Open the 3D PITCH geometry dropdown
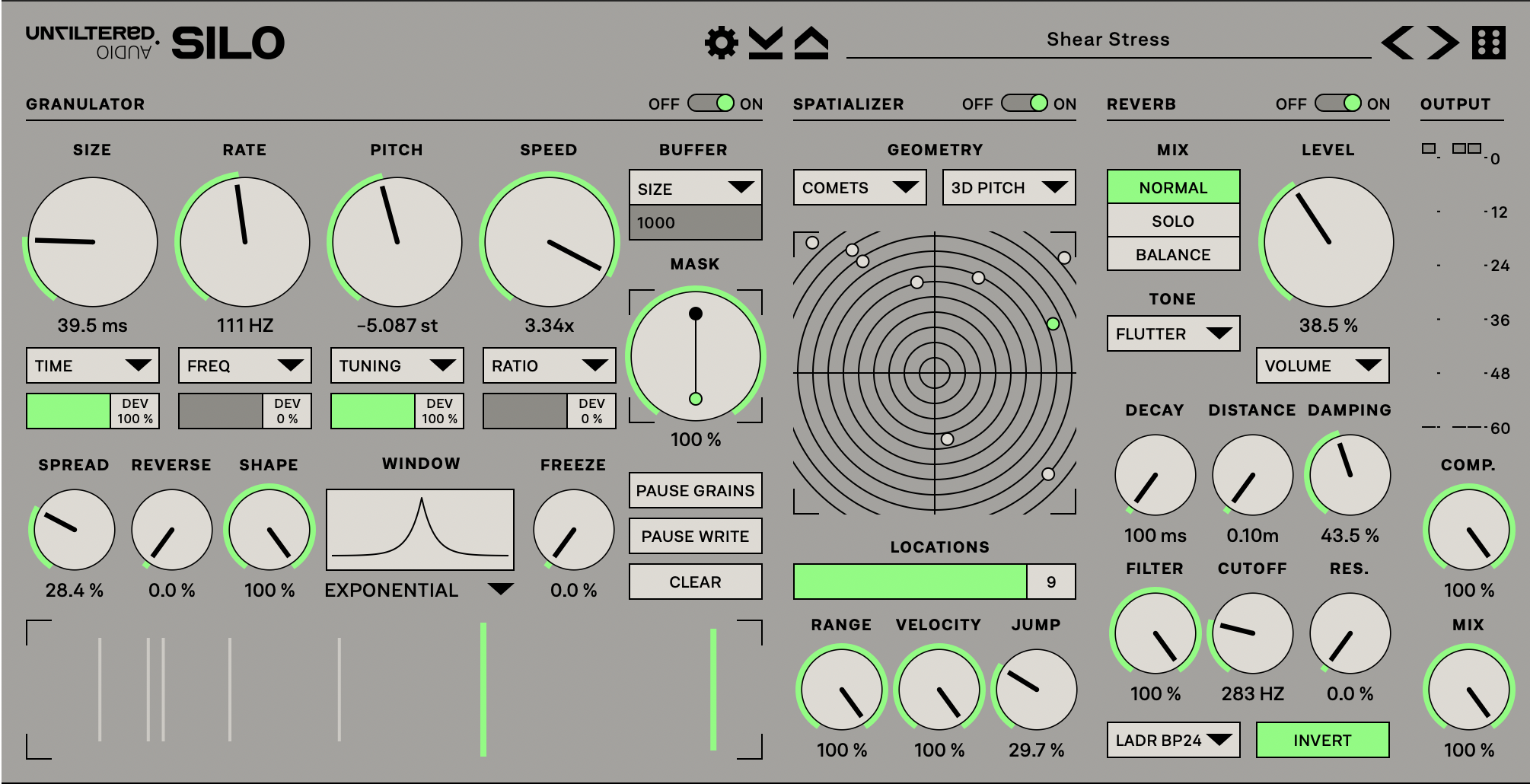This screenshot has height=784, width=1530. point(1009,187)
